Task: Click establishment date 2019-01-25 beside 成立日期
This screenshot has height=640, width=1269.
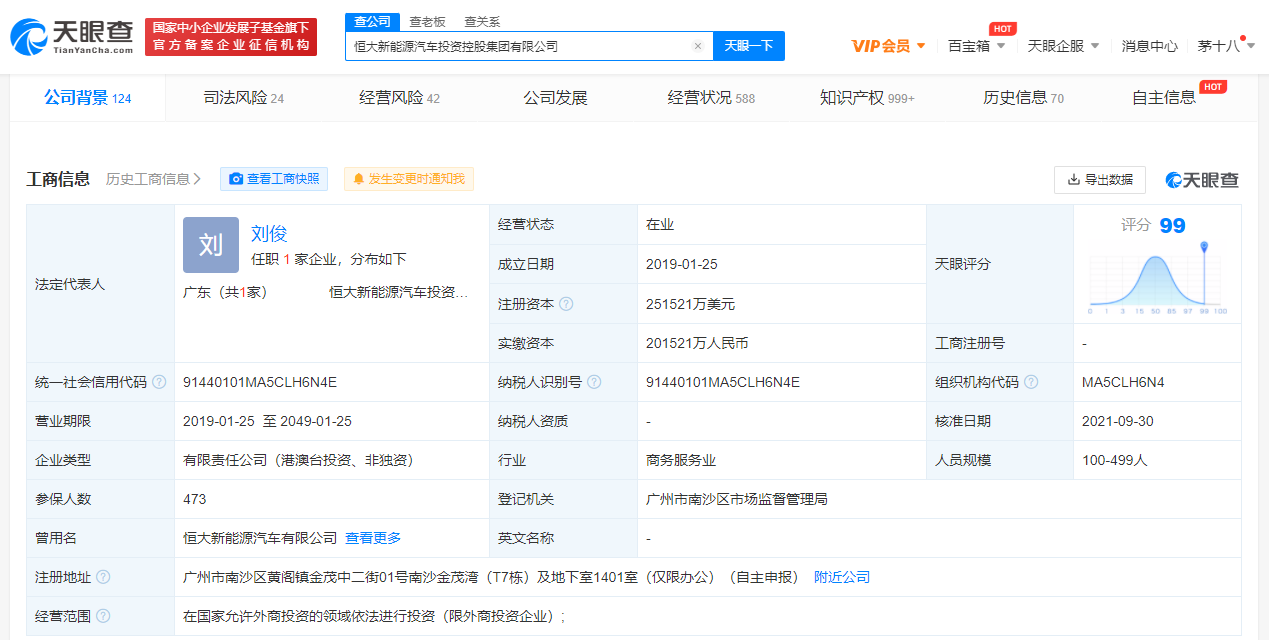Action: pos(682,265)
